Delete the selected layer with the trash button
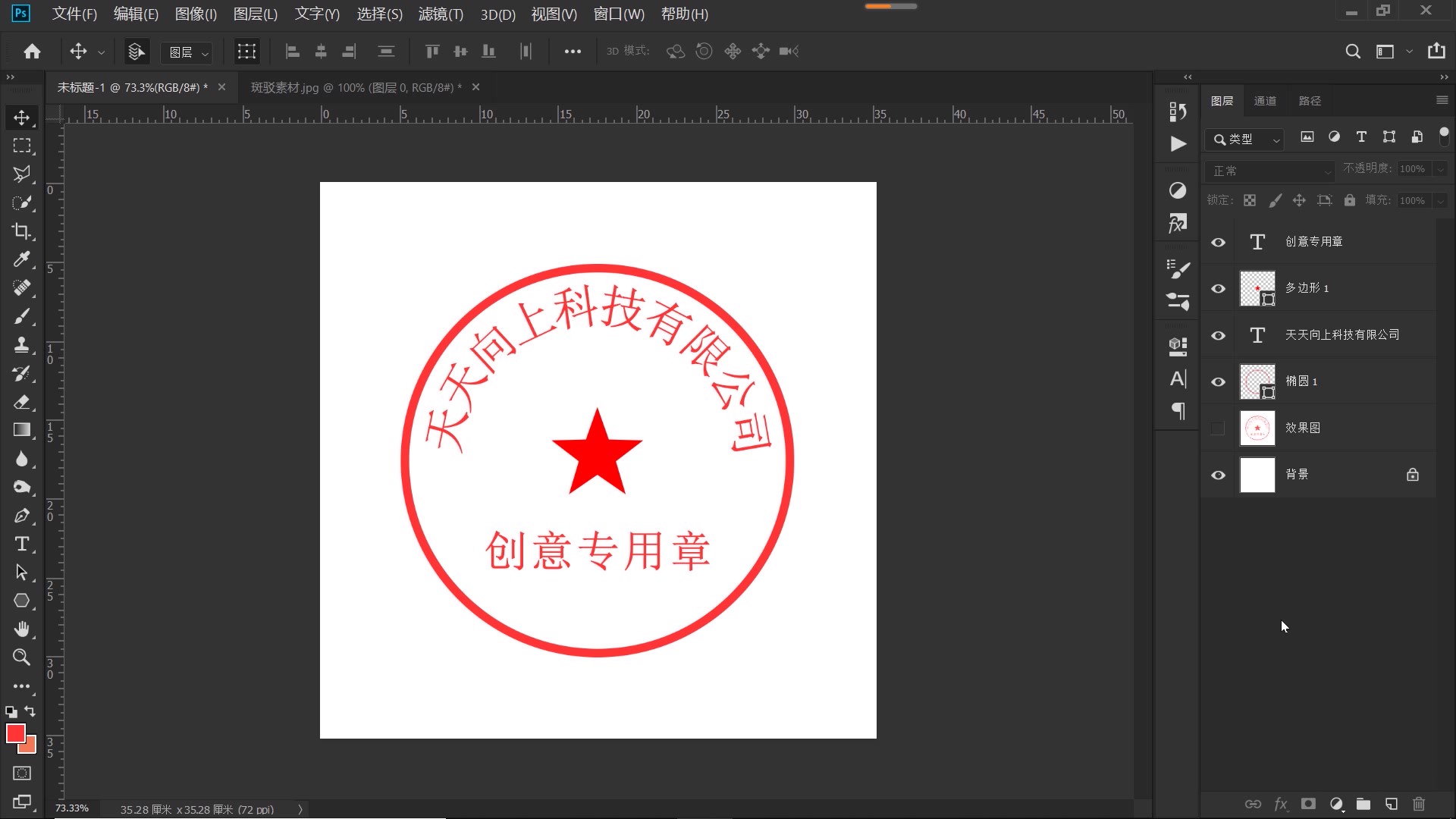Viewport: 1456px width, 819px height. 1419,804
